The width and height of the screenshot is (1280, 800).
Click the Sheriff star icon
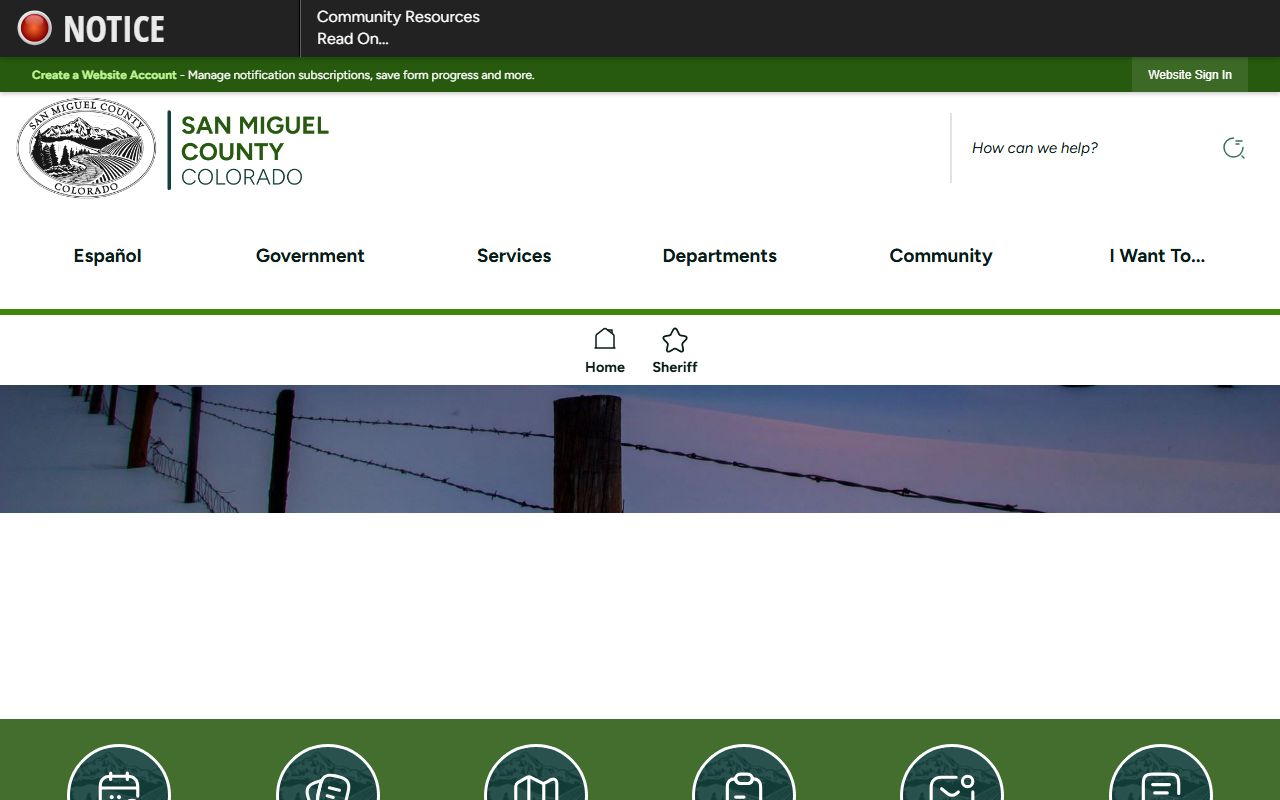coord(675,340)
